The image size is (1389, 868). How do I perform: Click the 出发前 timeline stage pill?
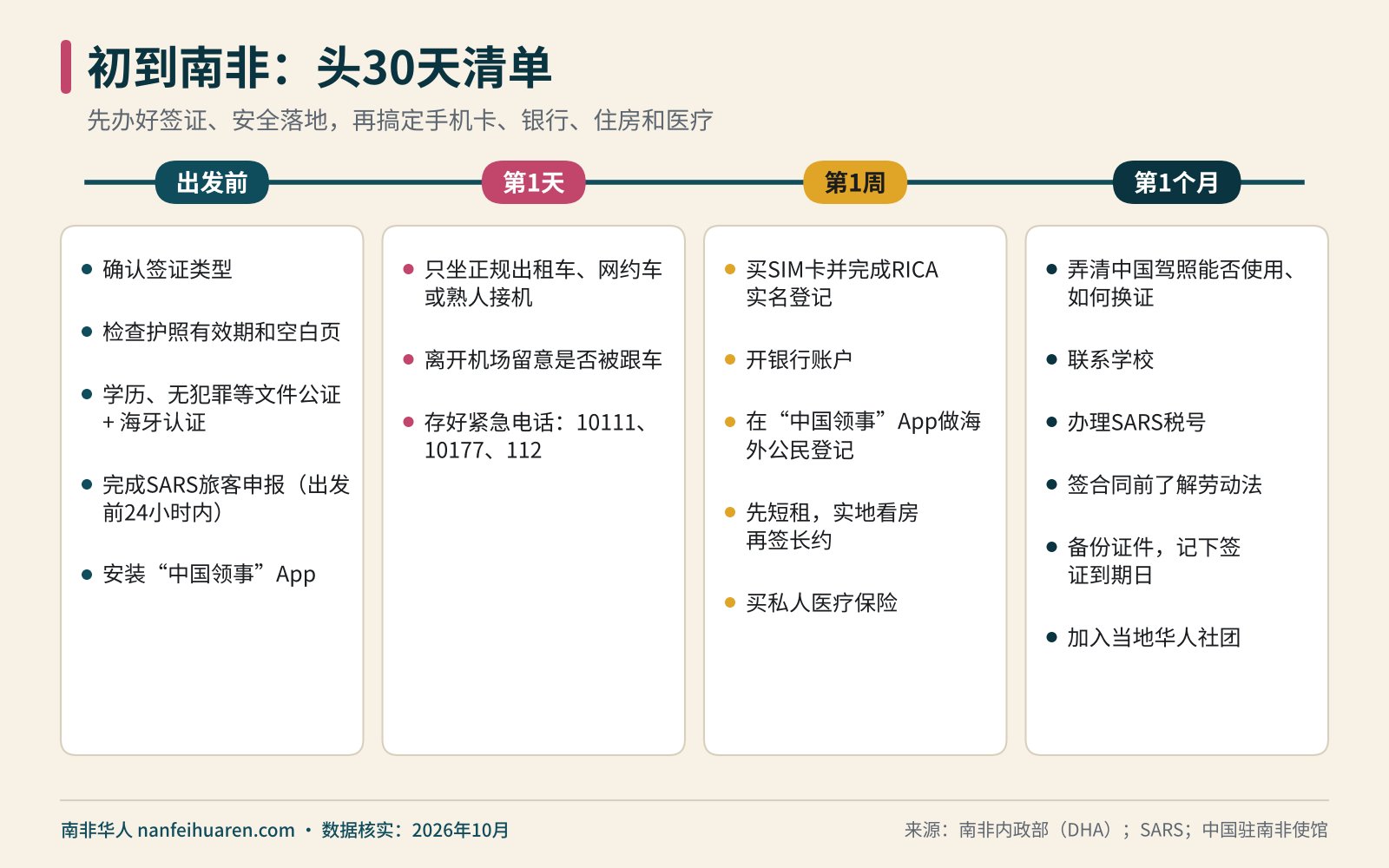pyautogui.click(x=212, y=182)
